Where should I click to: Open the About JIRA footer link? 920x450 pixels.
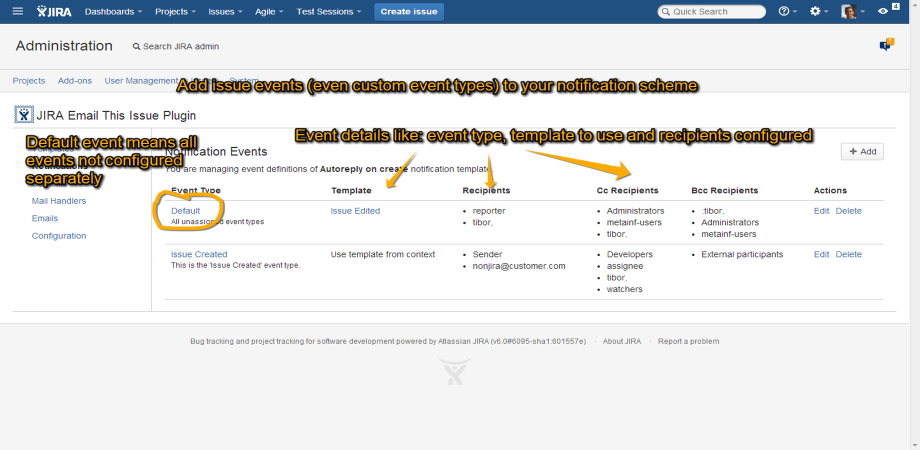(622, 341)
